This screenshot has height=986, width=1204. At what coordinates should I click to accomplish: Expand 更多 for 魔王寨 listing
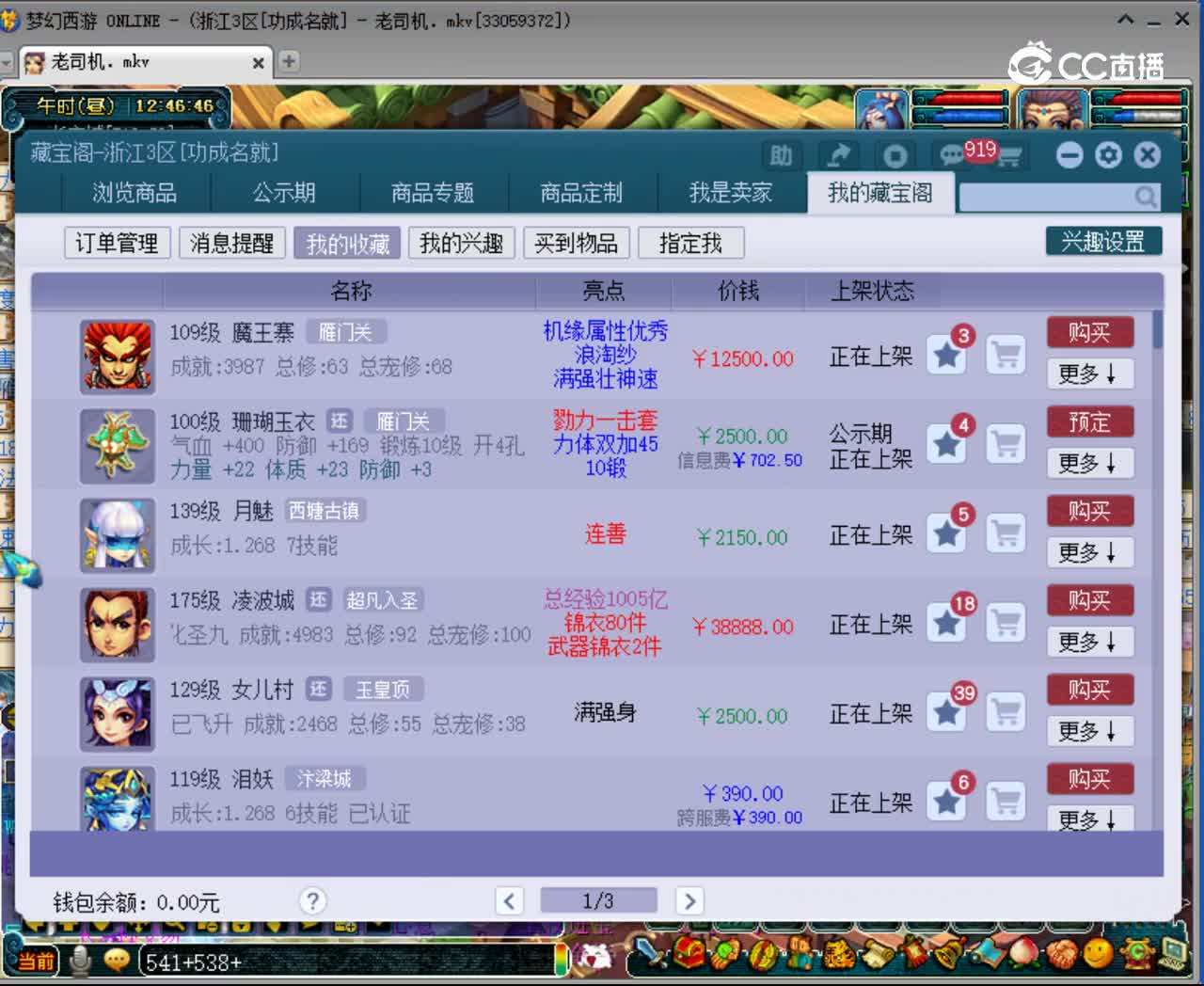[1090, 374]
